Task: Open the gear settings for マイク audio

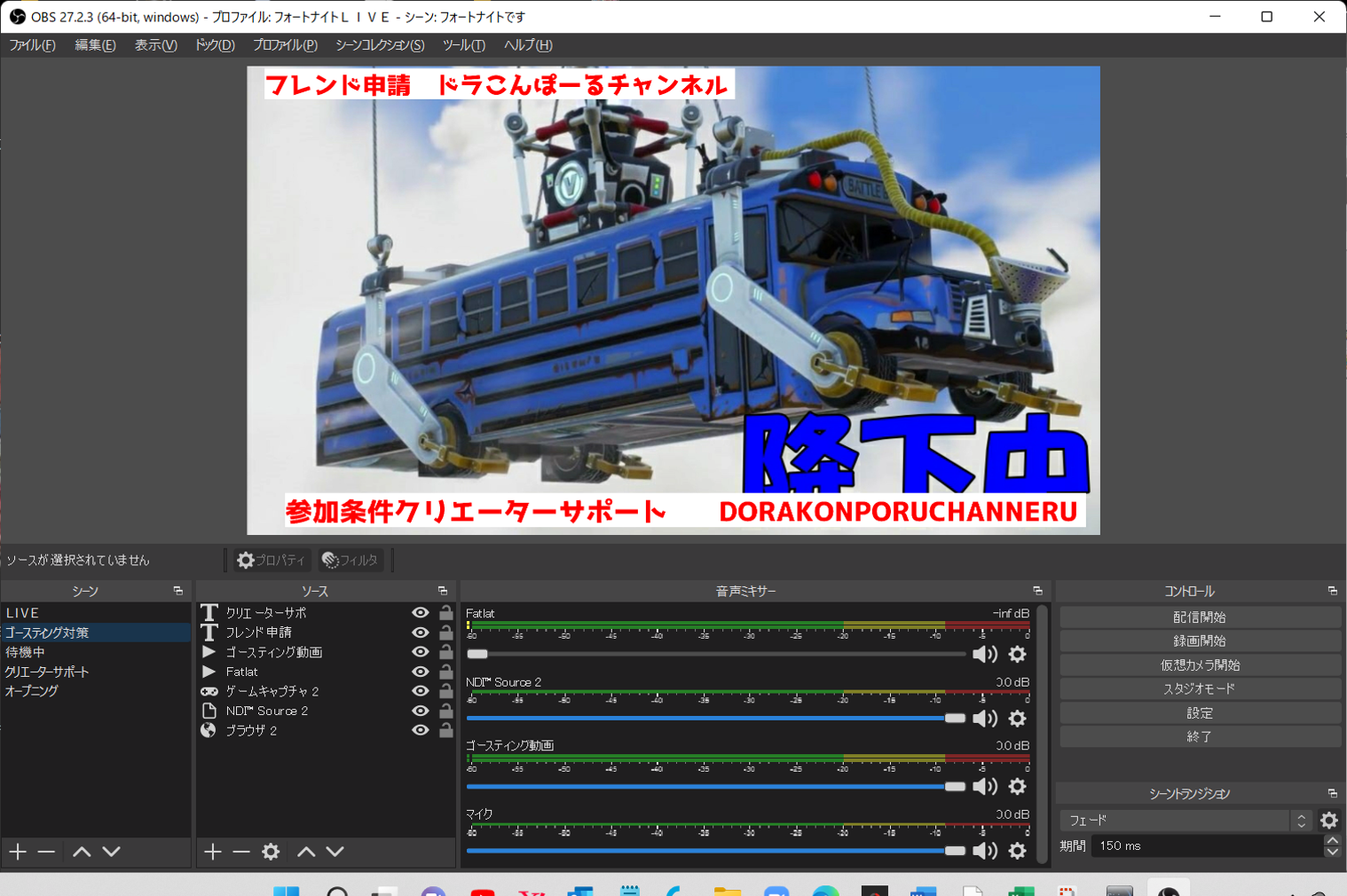Action: [x=1018, y=851]
